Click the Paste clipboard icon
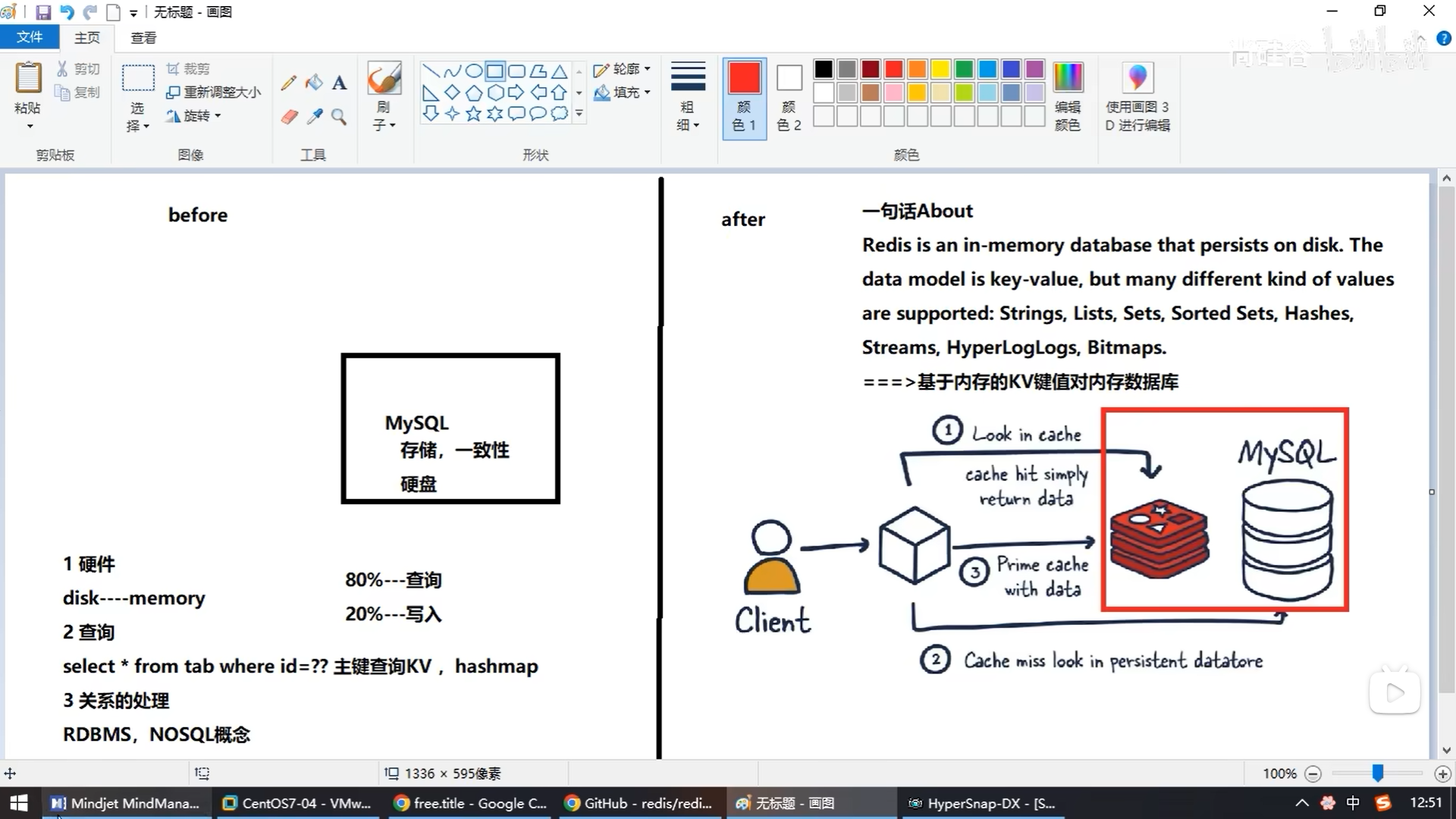This screenshot has height=819, width=1456. 28,78
